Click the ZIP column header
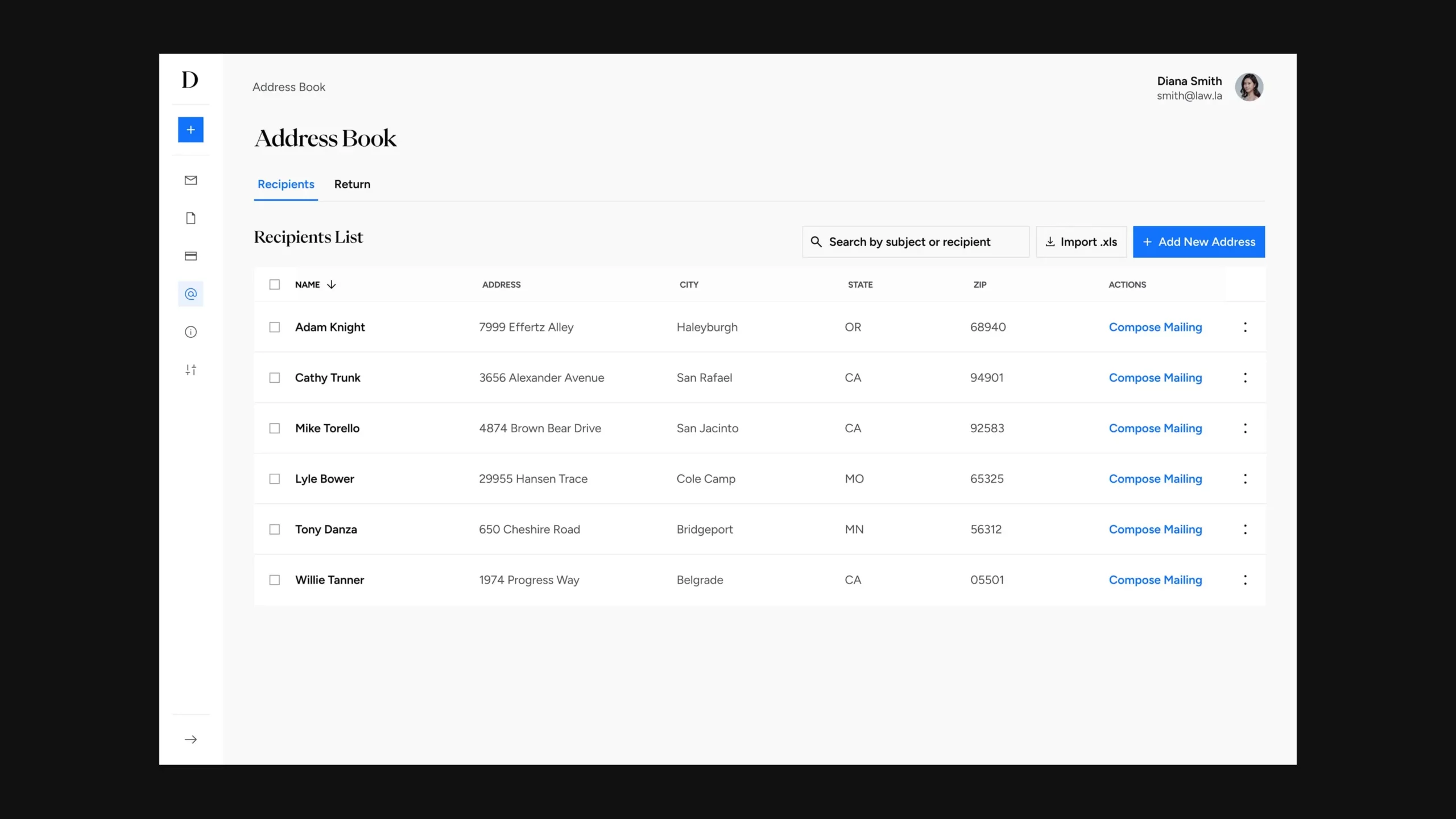Image resolution: width=1456 pixels, height=819 pixels. [x=979, y=284]
